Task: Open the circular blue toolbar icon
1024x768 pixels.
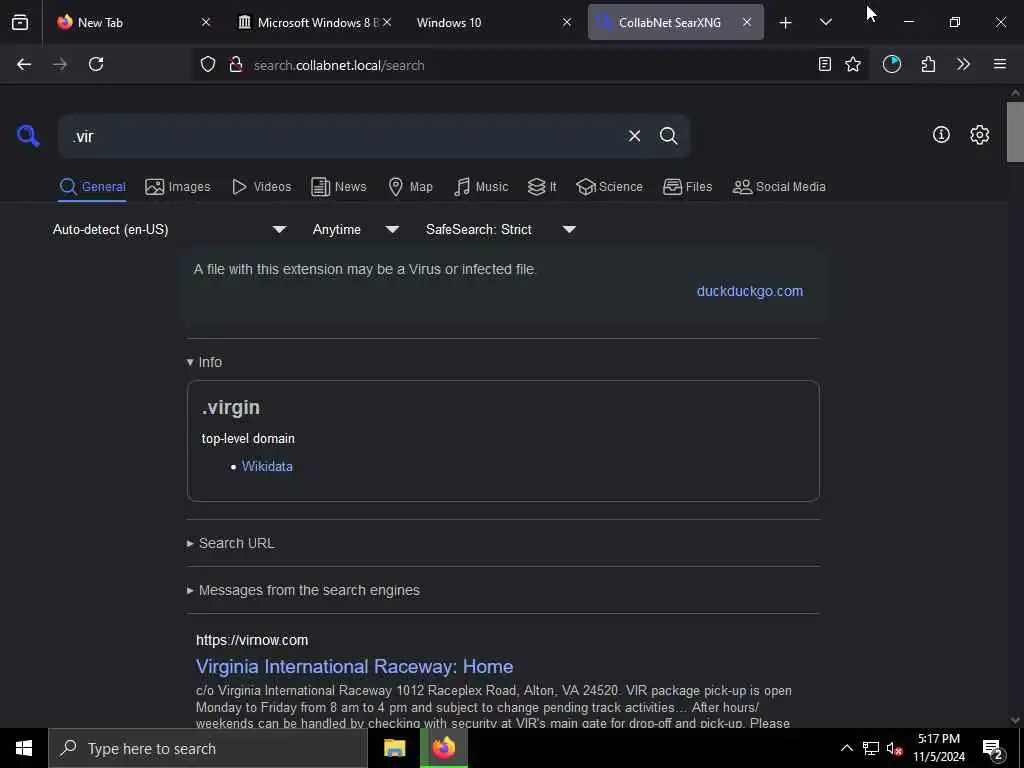Action: click(891, 64)
